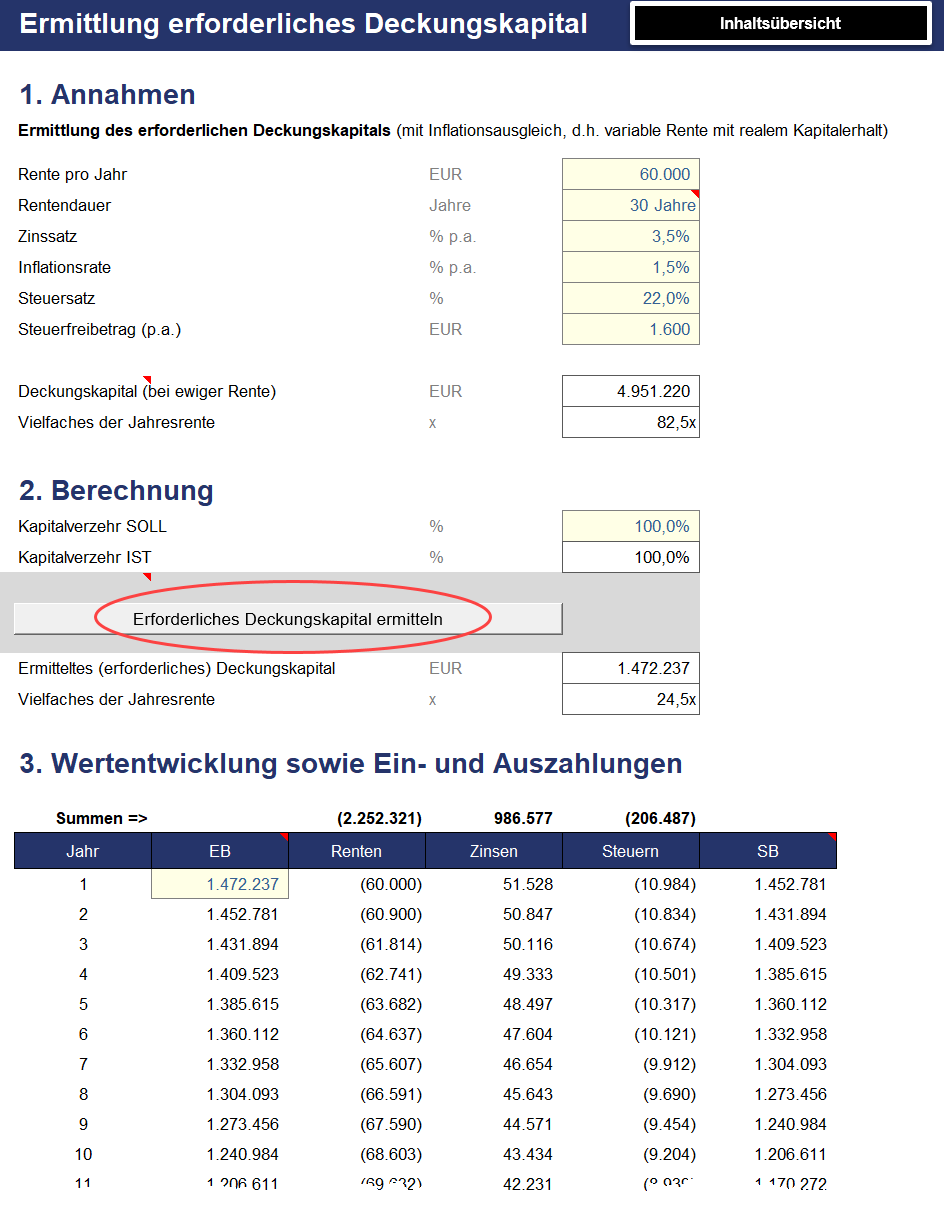
Task: Select the Kapitalverzehr IST value cell
Action: click(631, 557)
